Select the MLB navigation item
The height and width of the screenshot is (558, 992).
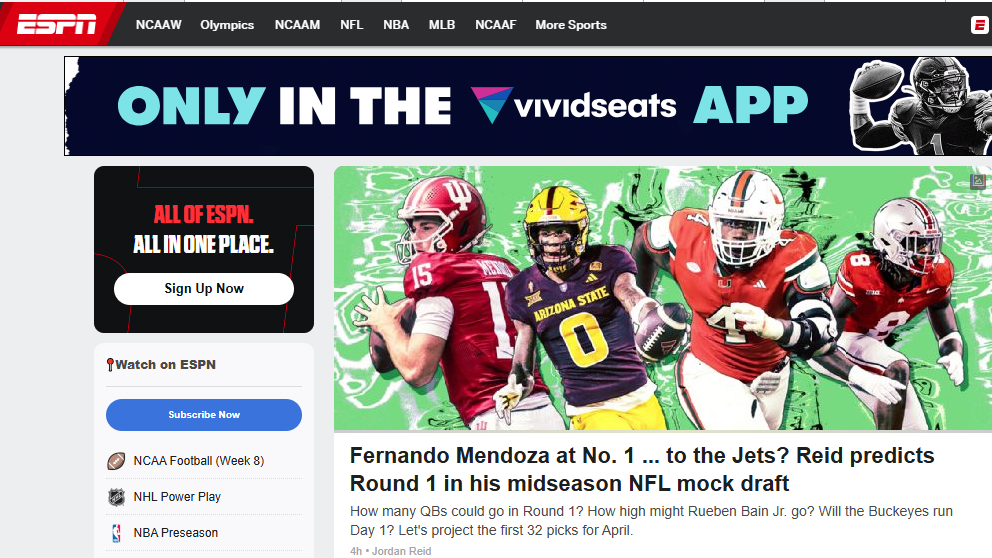pos(442,25)
